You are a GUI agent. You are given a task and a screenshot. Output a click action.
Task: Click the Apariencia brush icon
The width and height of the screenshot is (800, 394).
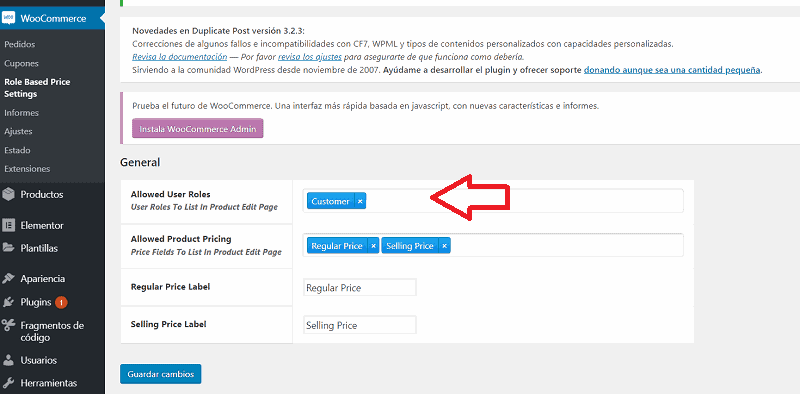(x=8, y=279)
